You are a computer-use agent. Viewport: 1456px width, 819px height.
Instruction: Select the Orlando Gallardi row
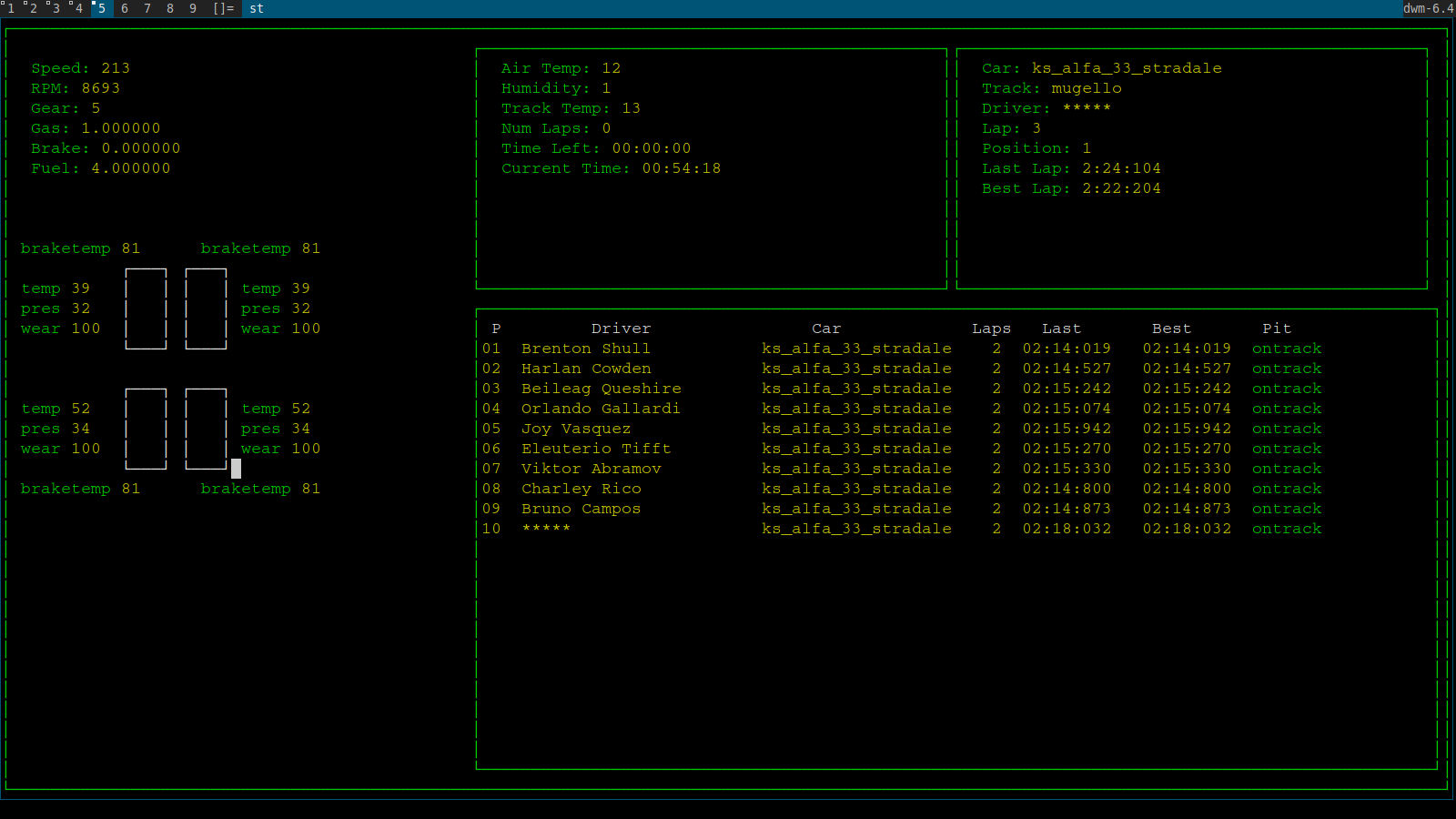click(902, 409)
